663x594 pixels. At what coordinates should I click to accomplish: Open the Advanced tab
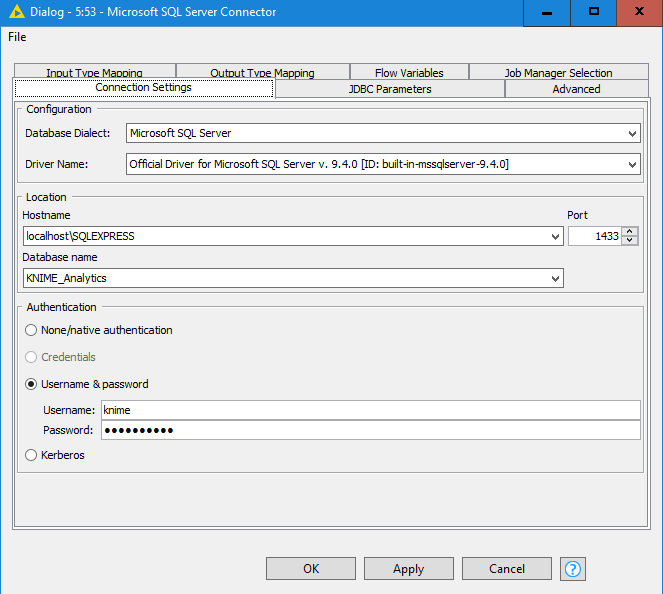pyautogui.click(x=576, y=89)
